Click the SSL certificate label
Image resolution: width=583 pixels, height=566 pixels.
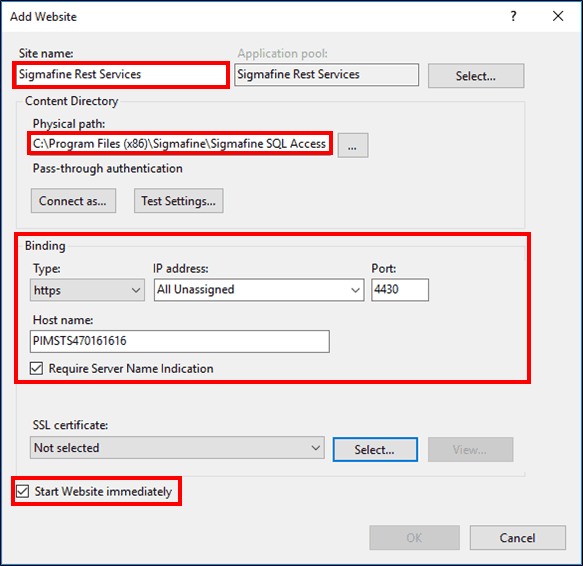(x=70, y=425)
